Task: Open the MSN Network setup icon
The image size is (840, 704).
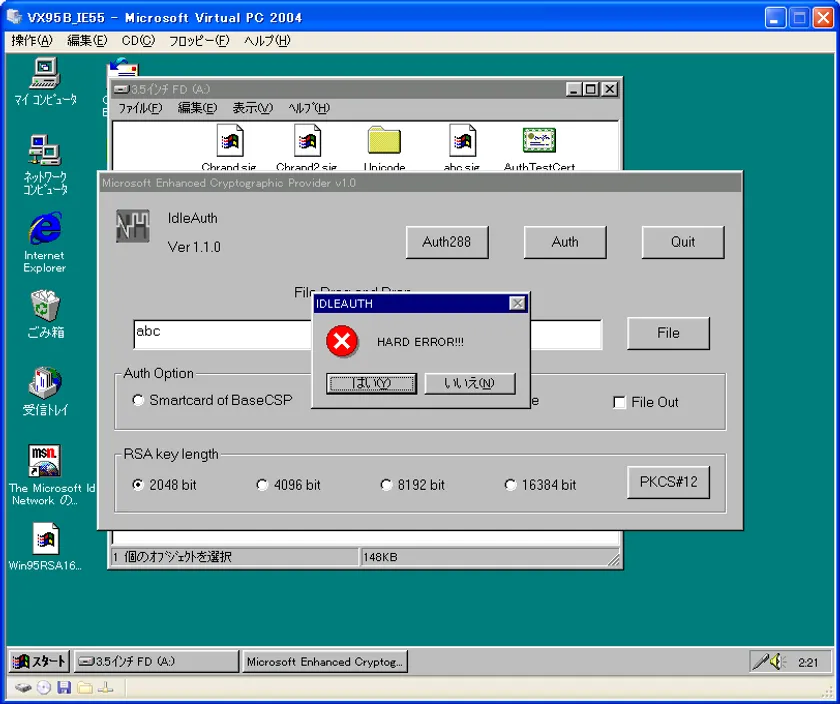Action: [x=45, y=463]
